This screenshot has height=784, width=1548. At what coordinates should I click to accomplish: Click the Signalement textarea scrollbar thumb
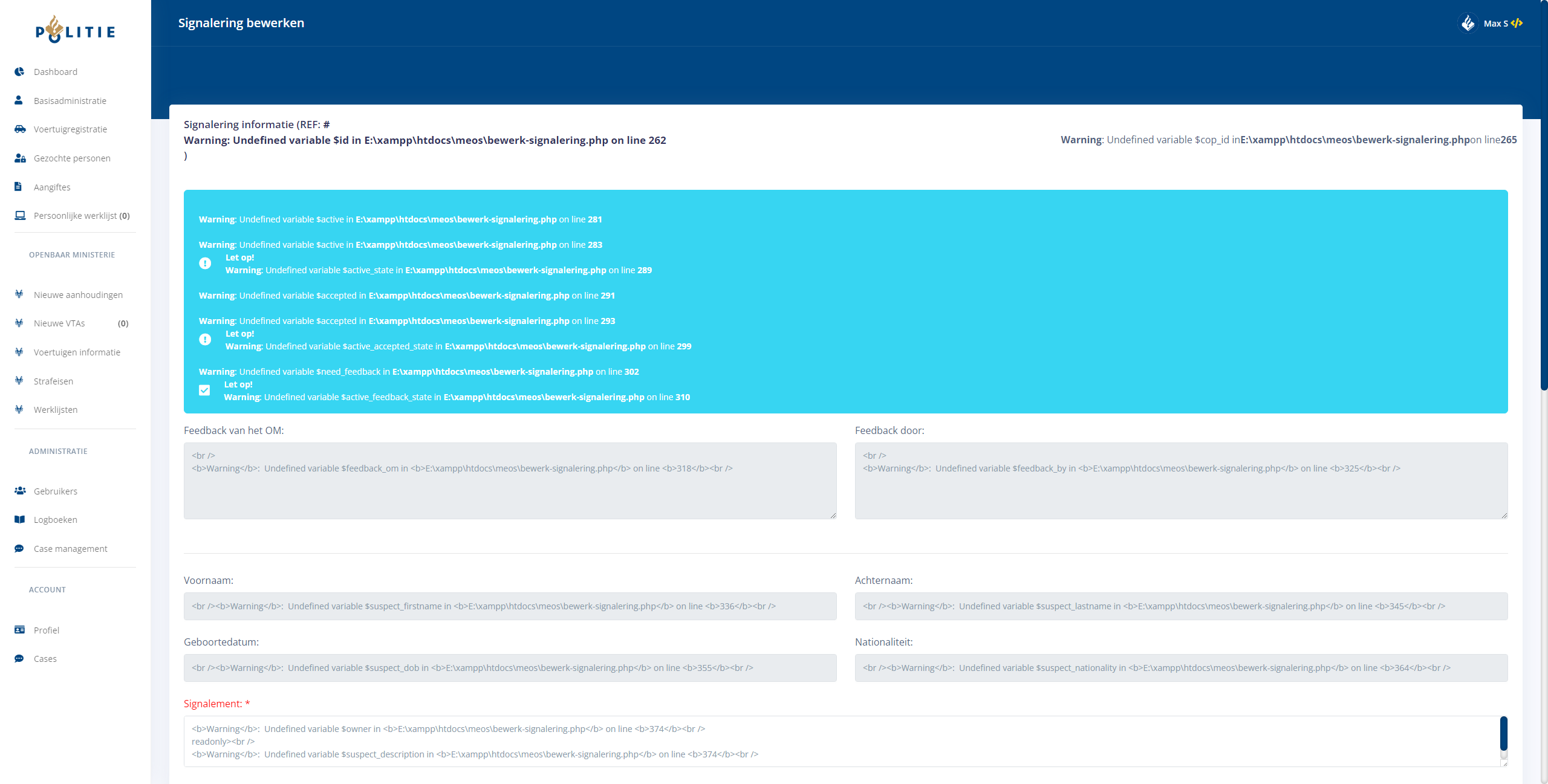click(1503, 733)
